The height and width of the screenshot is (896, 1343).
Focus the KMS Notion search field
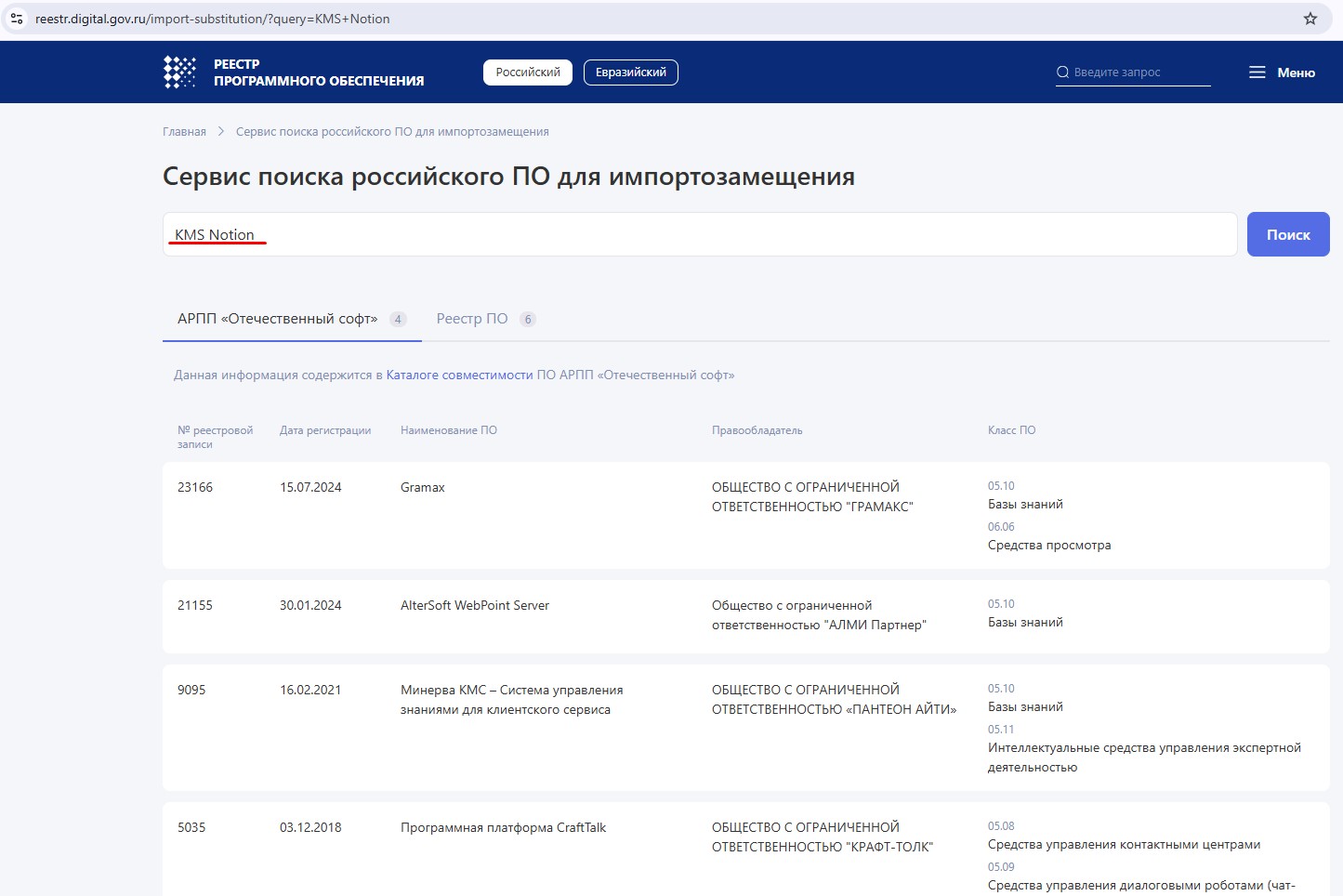coord(700,234)
